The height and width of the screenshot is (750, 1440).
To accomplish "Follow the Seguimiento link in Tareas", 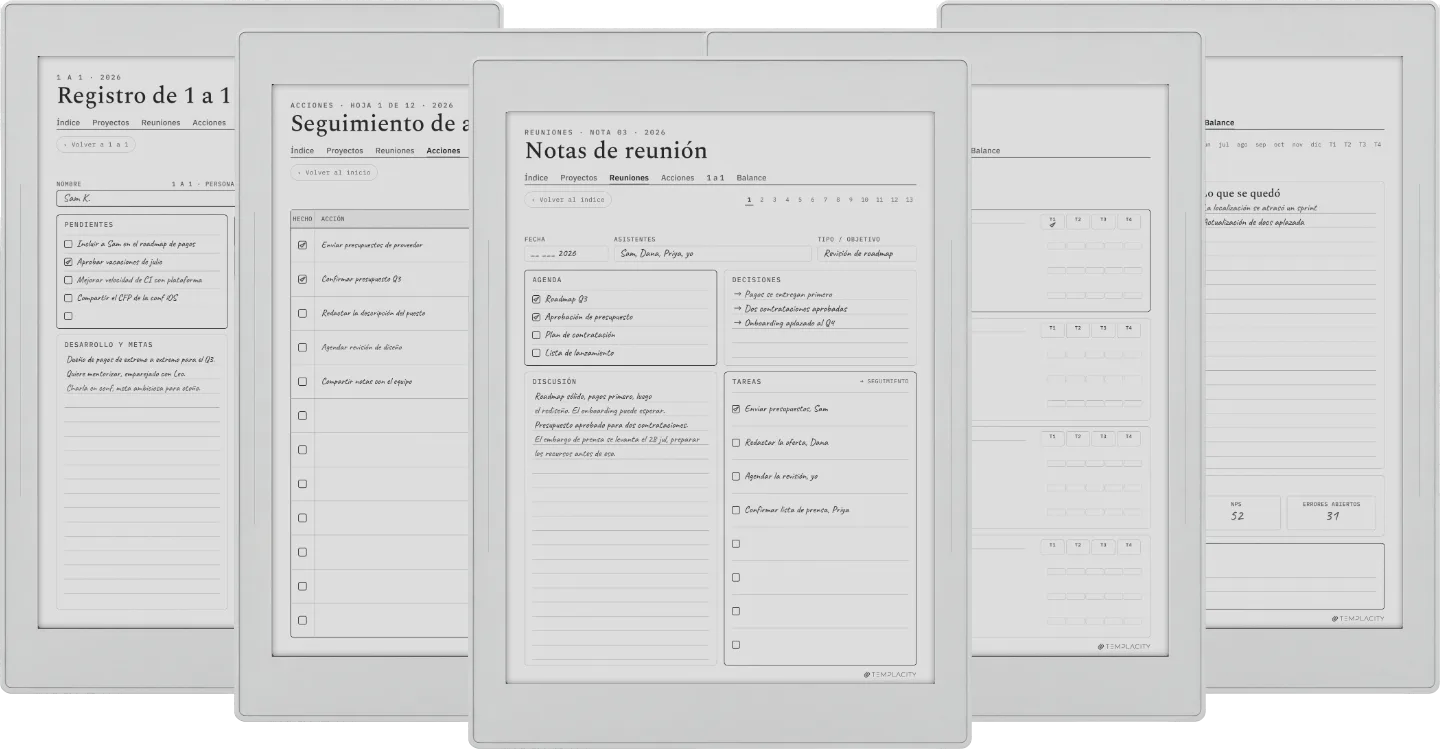I will 884,381.
